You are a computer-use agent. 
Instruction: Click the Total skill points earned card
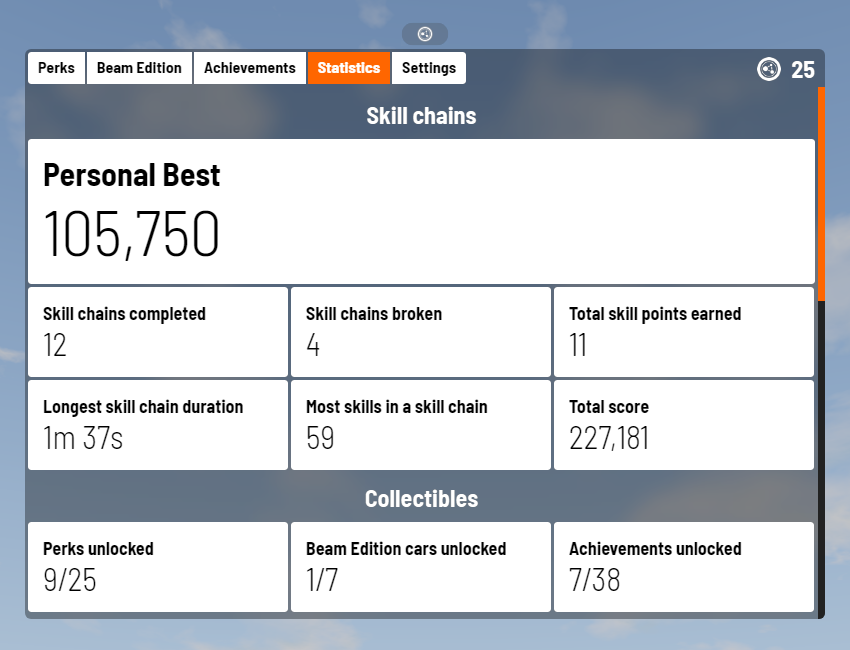click(684, 332)
